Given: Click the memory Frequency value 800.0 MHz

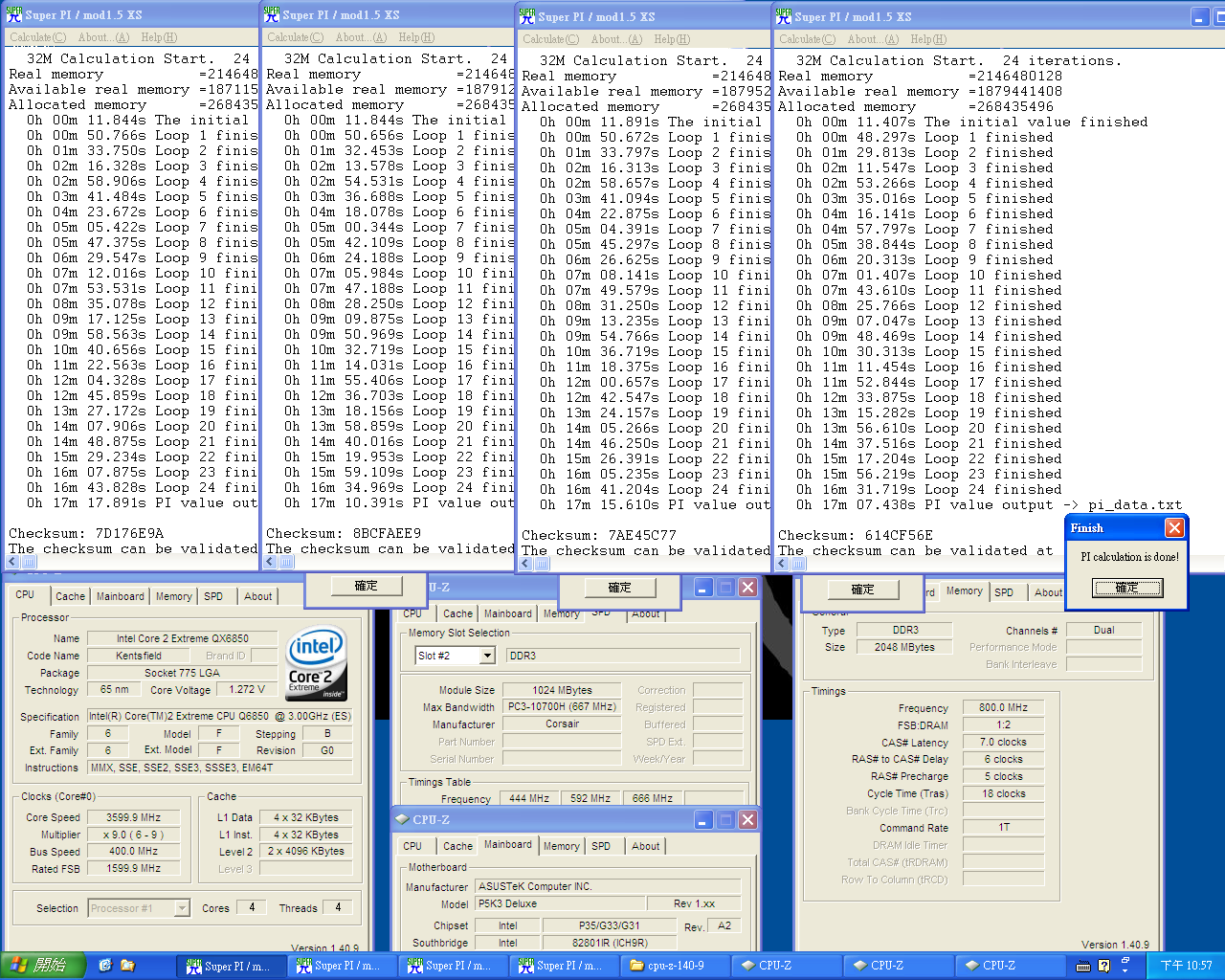Looking at the screenshot, I should pos(1003,708).
